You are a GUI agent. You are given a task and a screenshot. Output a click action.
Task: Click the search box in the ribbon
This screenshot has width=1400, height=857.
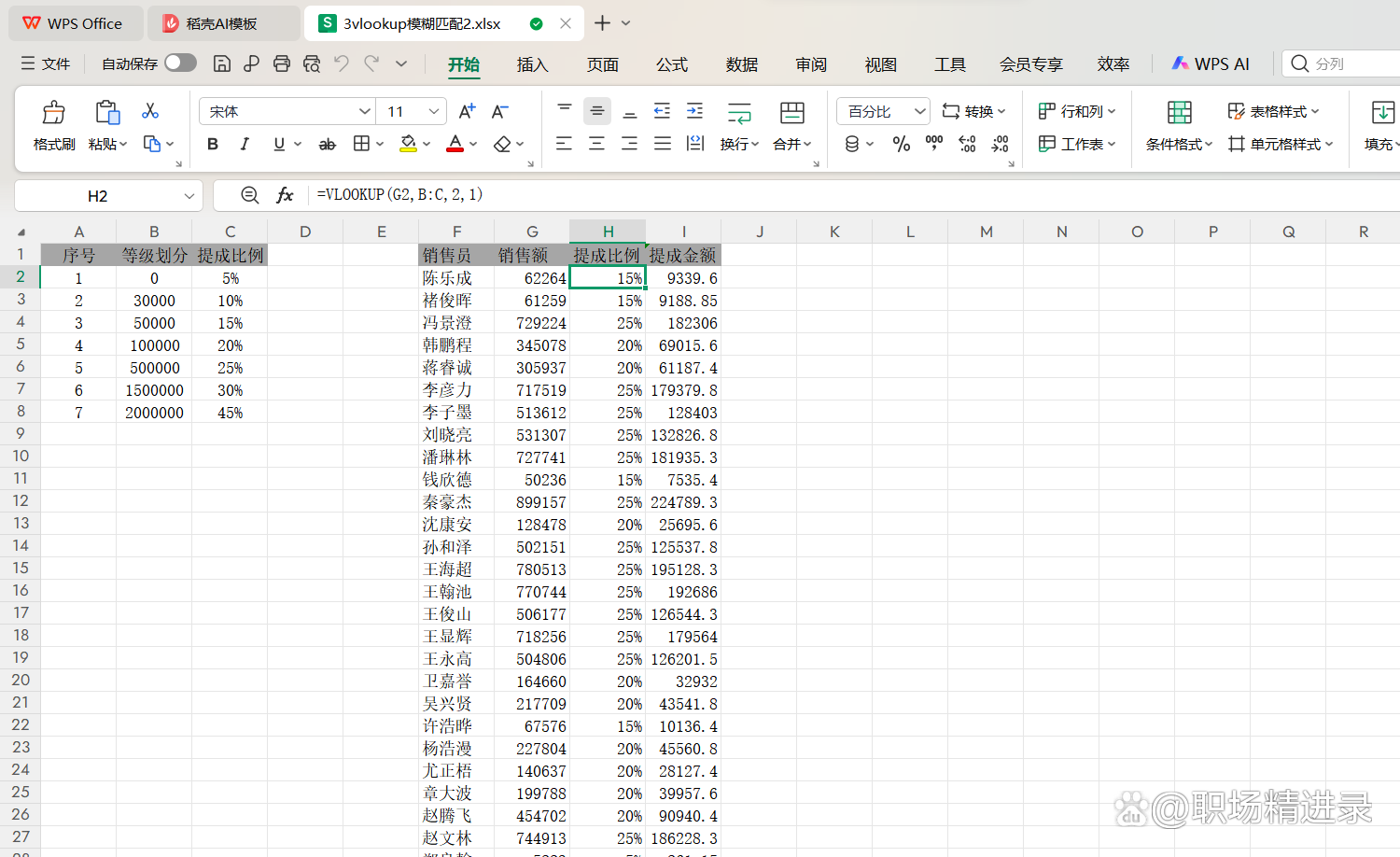pyautogui.click(x=1341, y=63)
